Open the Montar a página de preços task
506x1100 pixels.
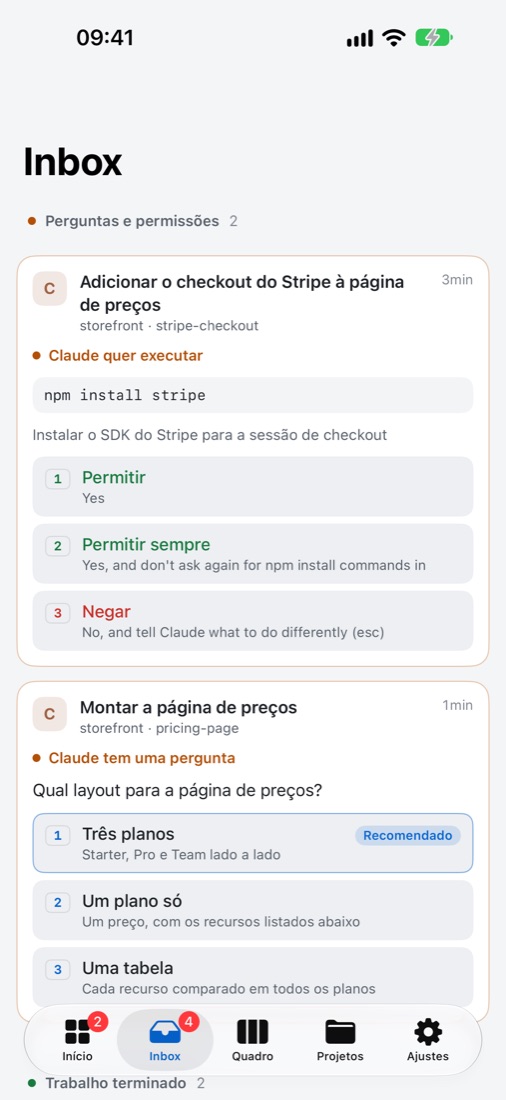click(188, 707)
